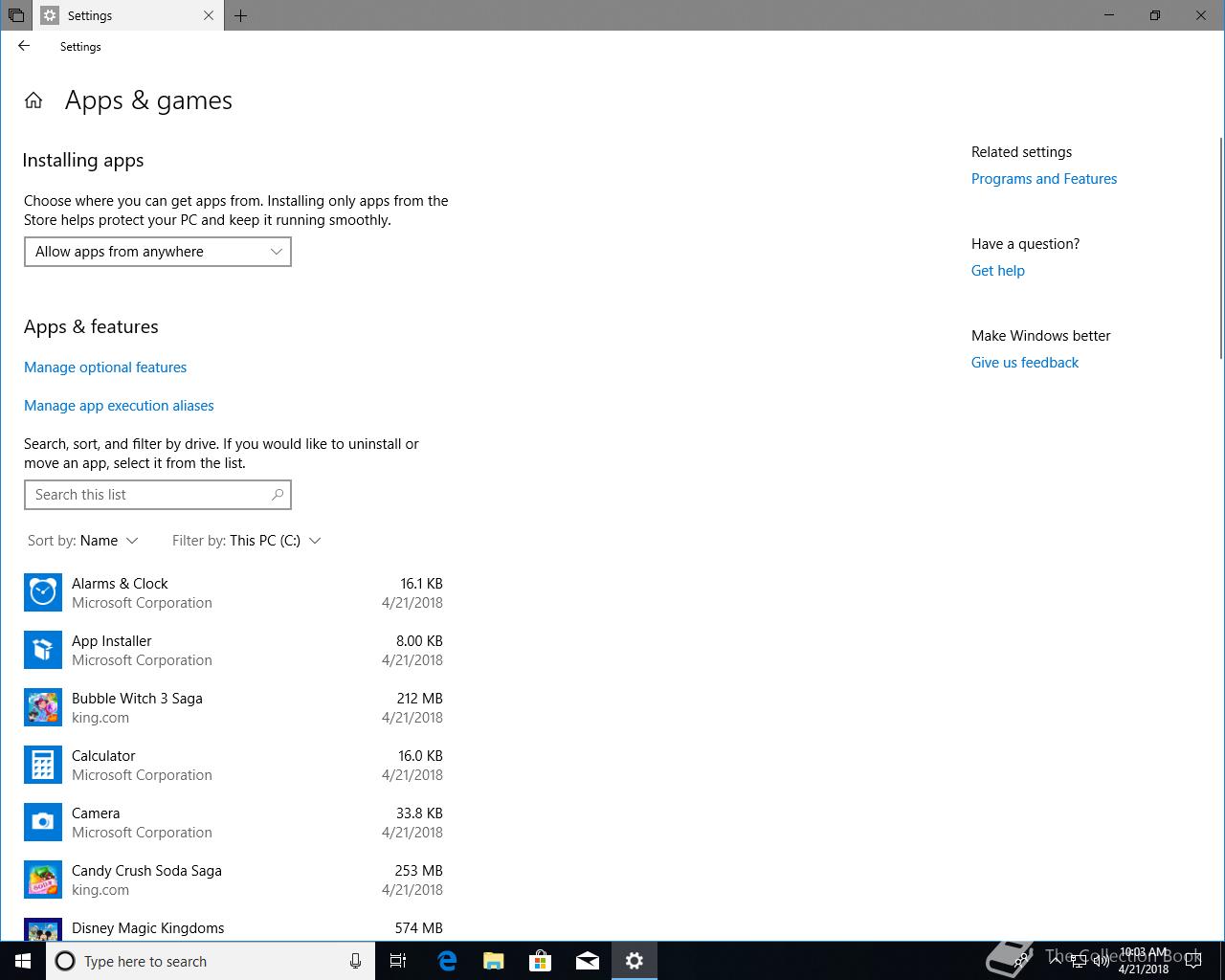Select the Calculator app icon
Image resolution: width=1225 pixels, height=980 pixels.
[43, 765]
